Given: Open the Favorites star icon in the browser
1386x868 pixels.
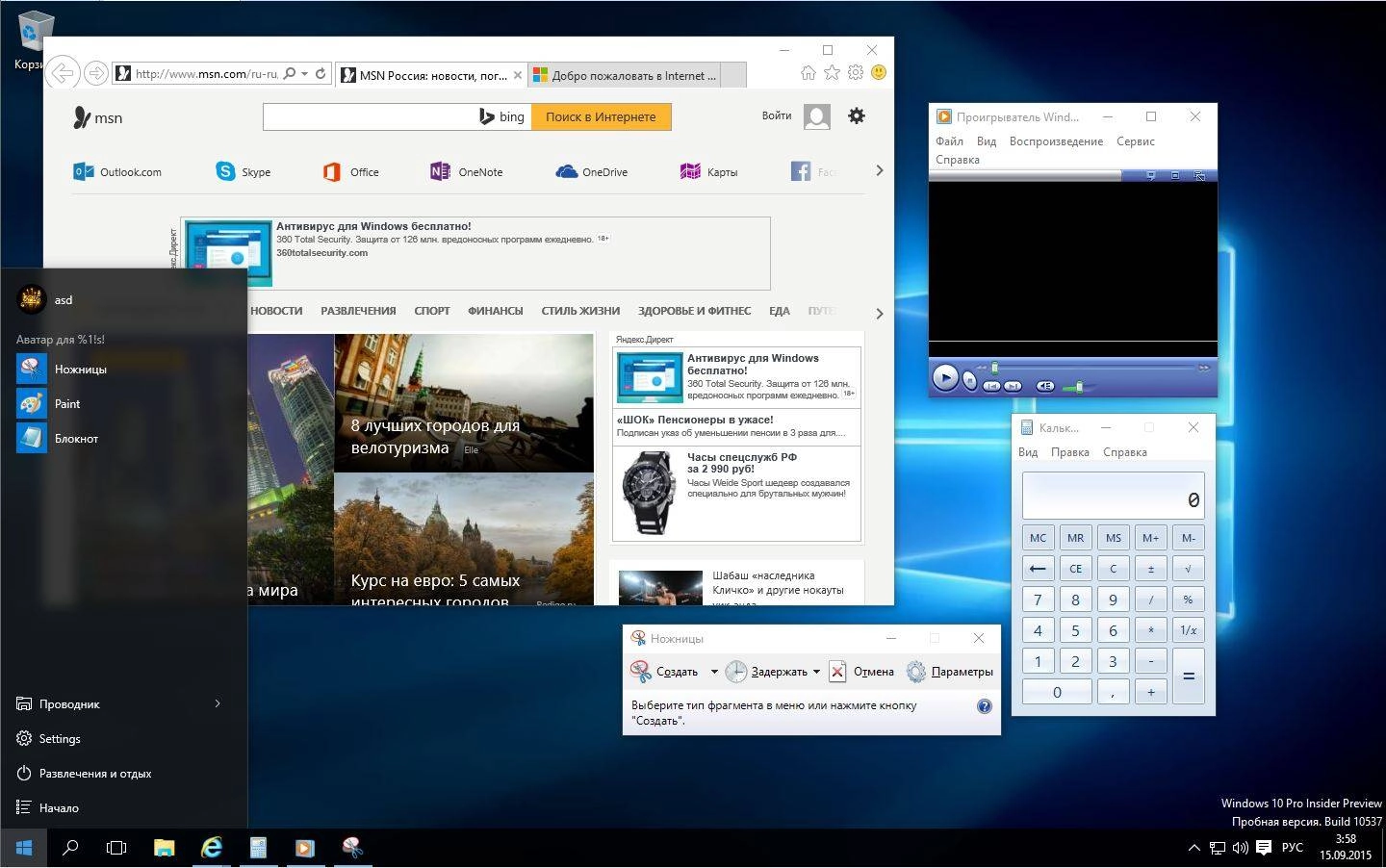Looking at the screenshot, I should [832, 72].
